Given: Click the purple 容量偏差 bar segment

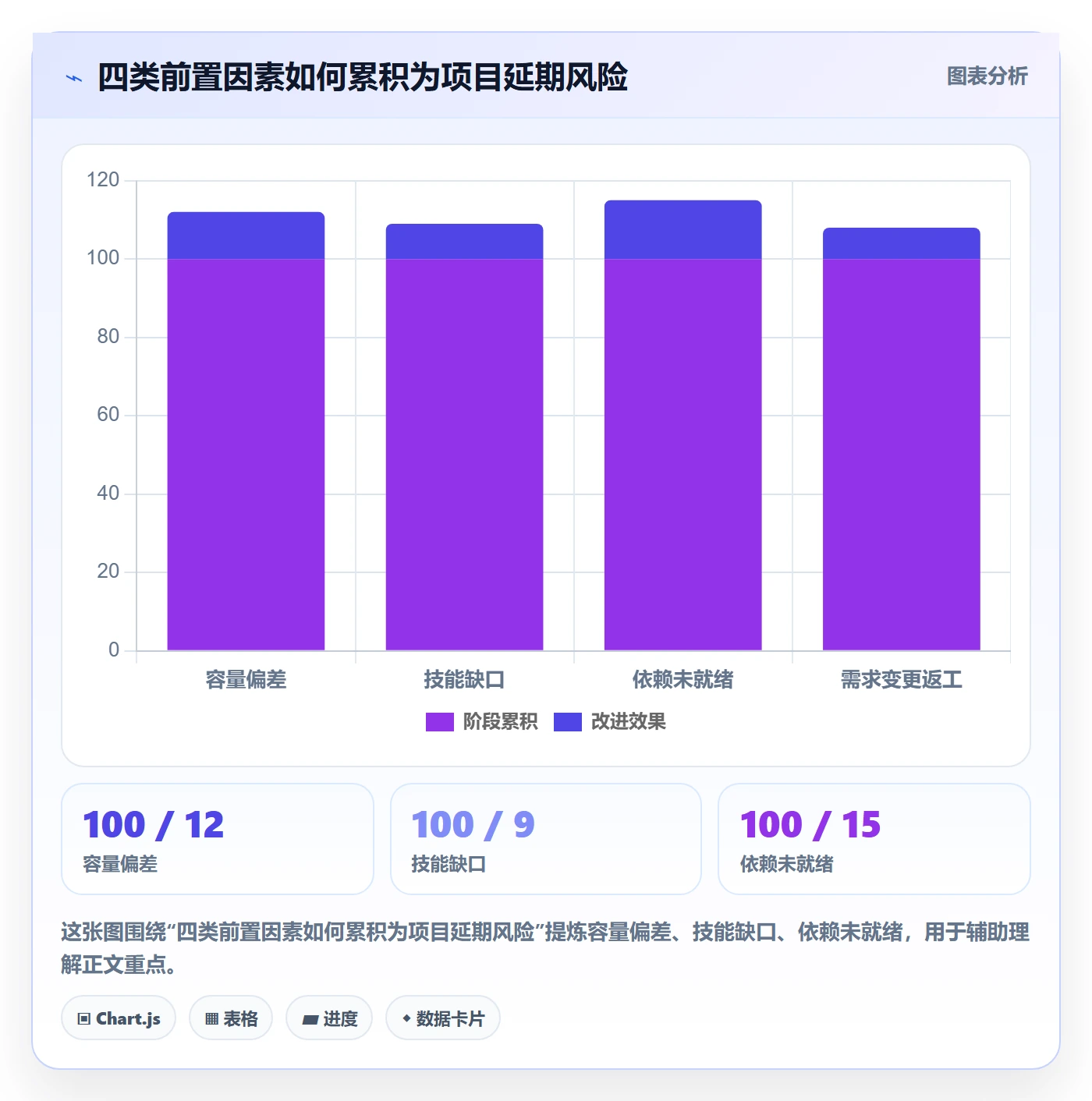Looking at the screenshot, I should [246, 455].
